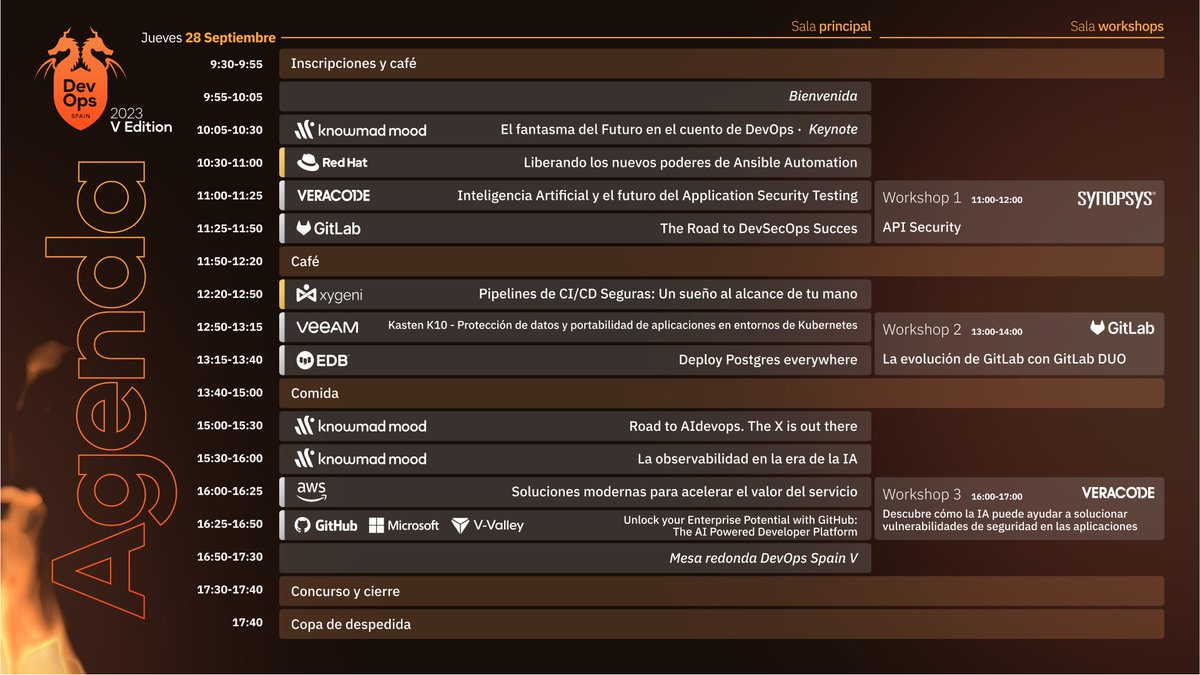Open Pipelines de CI/CD Seguras talk
The width and height of the screenshot is (1200, 675).
pyautogui.click(x=668, y=294)
